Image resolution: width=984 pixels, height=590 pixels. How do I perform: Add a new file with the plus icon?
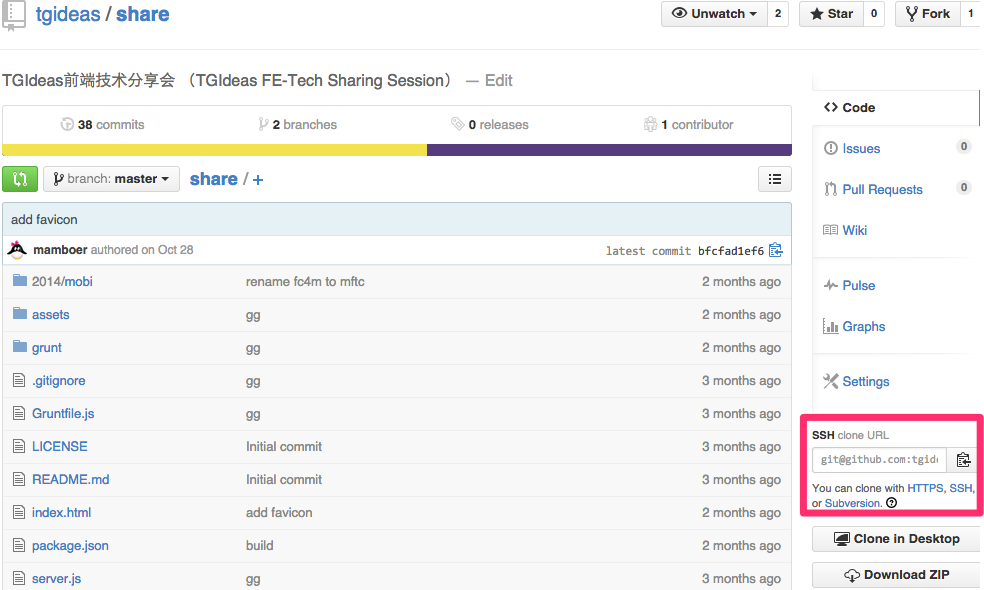(258, 180)
